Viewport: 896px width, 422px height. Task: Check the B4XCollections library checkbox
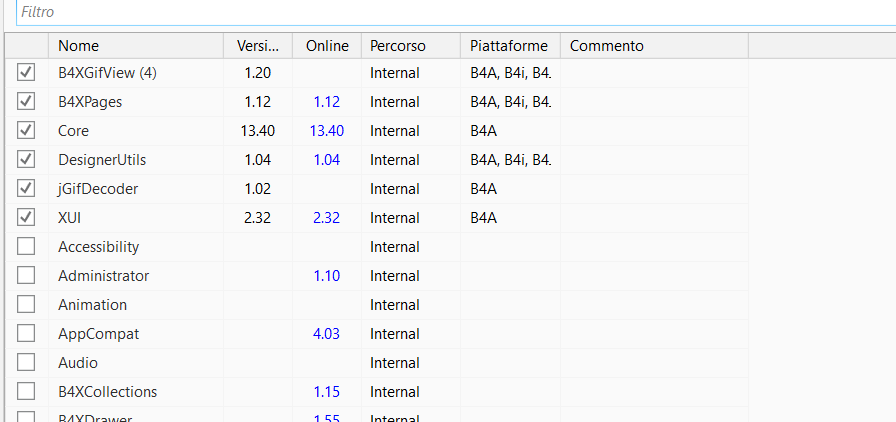coord(26,392)
